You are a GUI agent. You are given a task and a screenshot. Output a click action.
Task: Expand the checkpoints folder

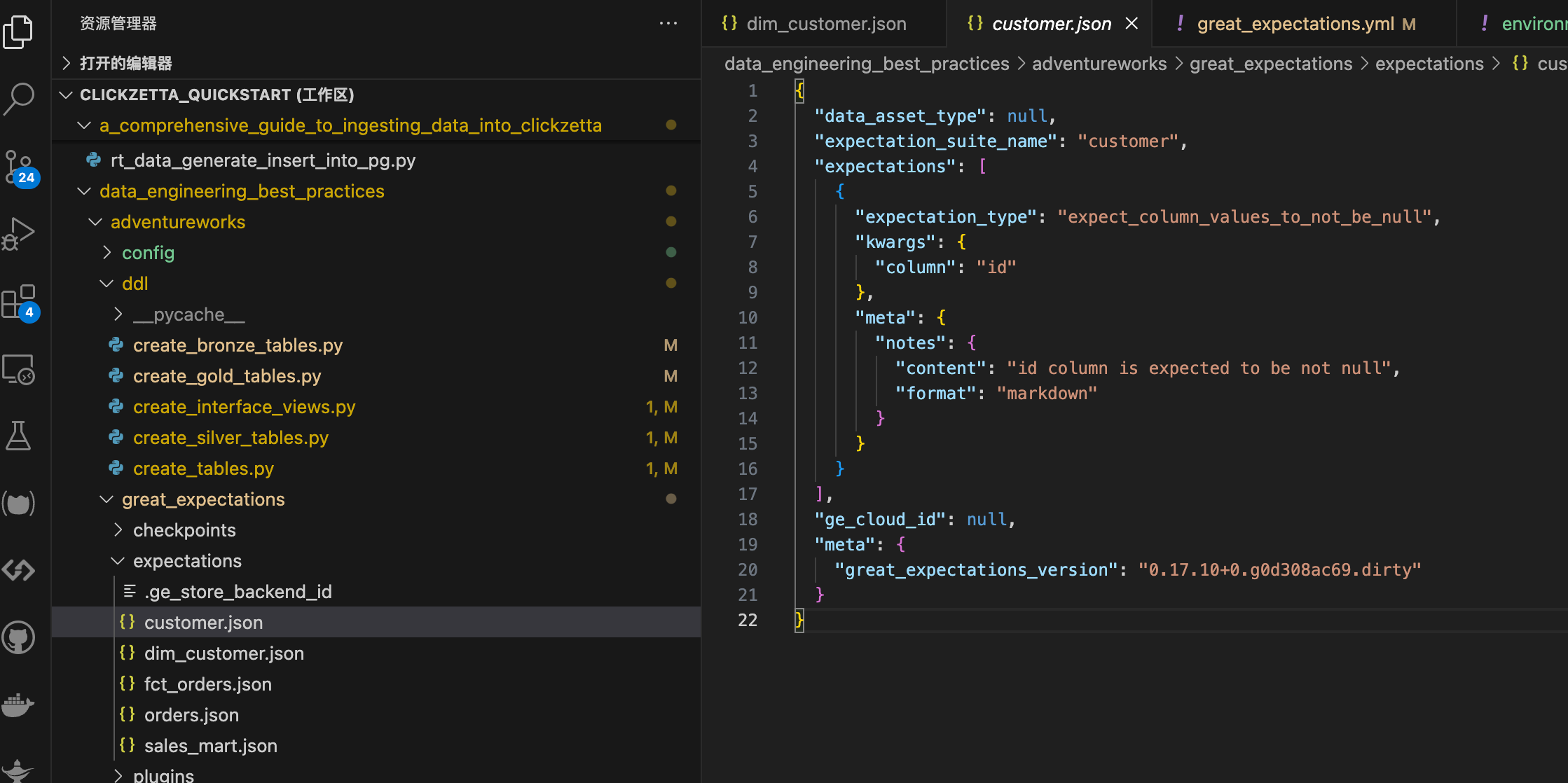tap(184, 530)
